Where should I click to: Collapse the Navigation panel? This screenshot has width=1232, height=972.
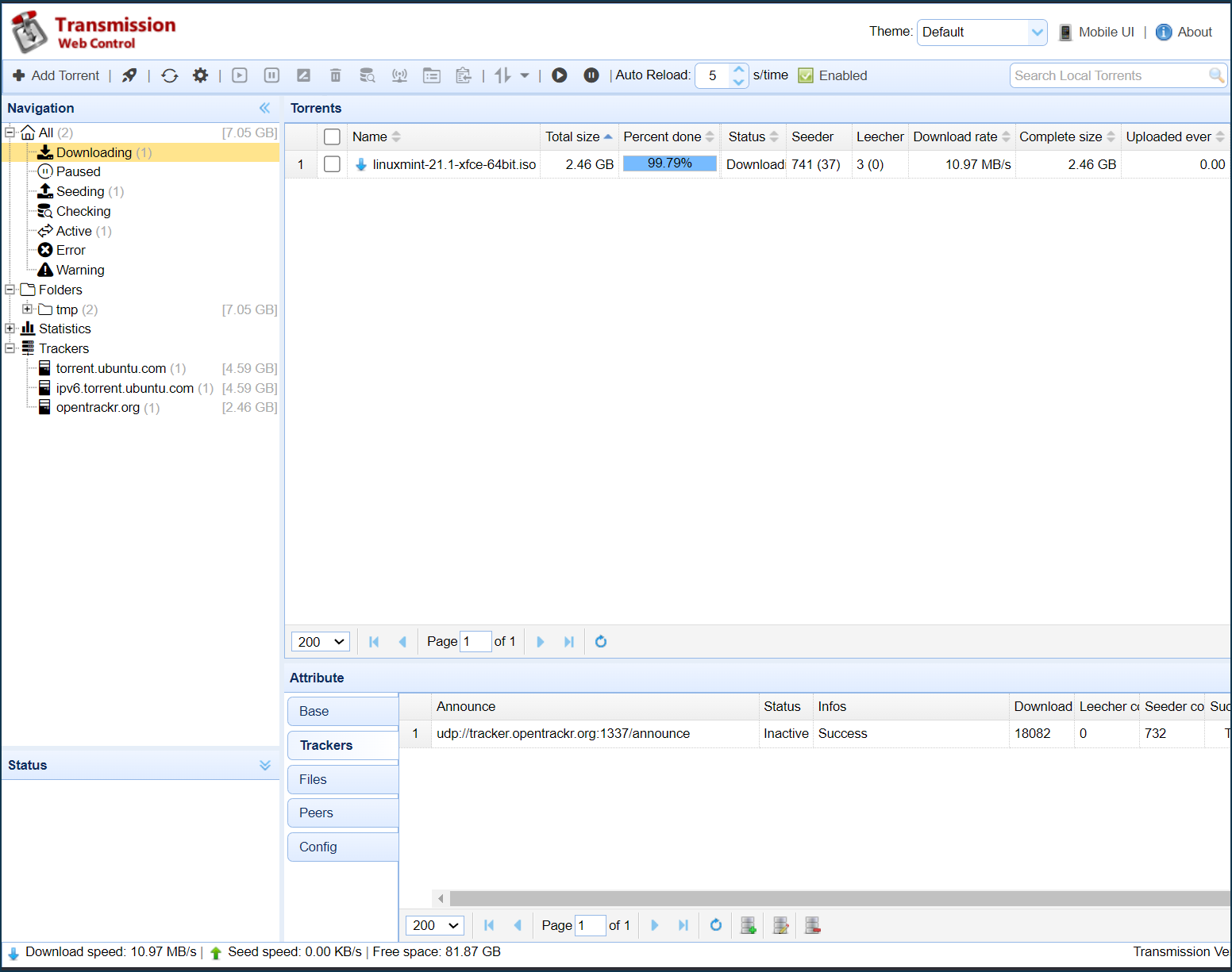pyautogui.click(x=265, y=108)
